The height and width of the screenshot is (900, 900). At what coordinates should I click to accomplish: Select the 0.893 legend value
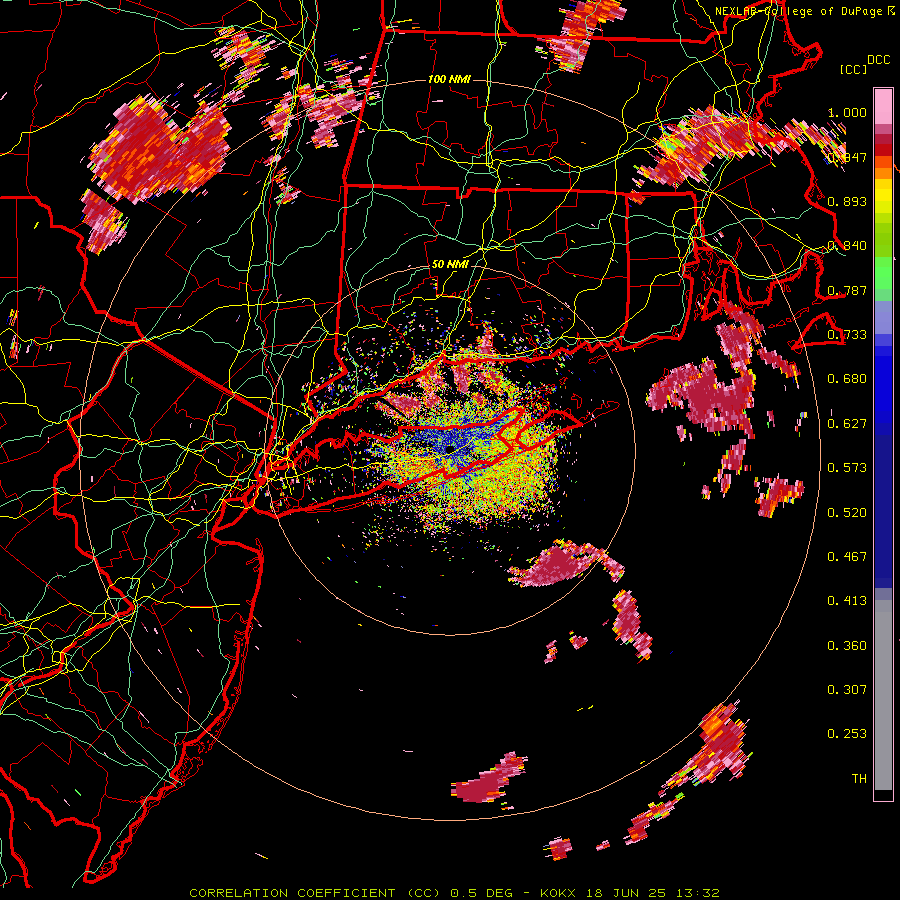(x=847, y=201)
